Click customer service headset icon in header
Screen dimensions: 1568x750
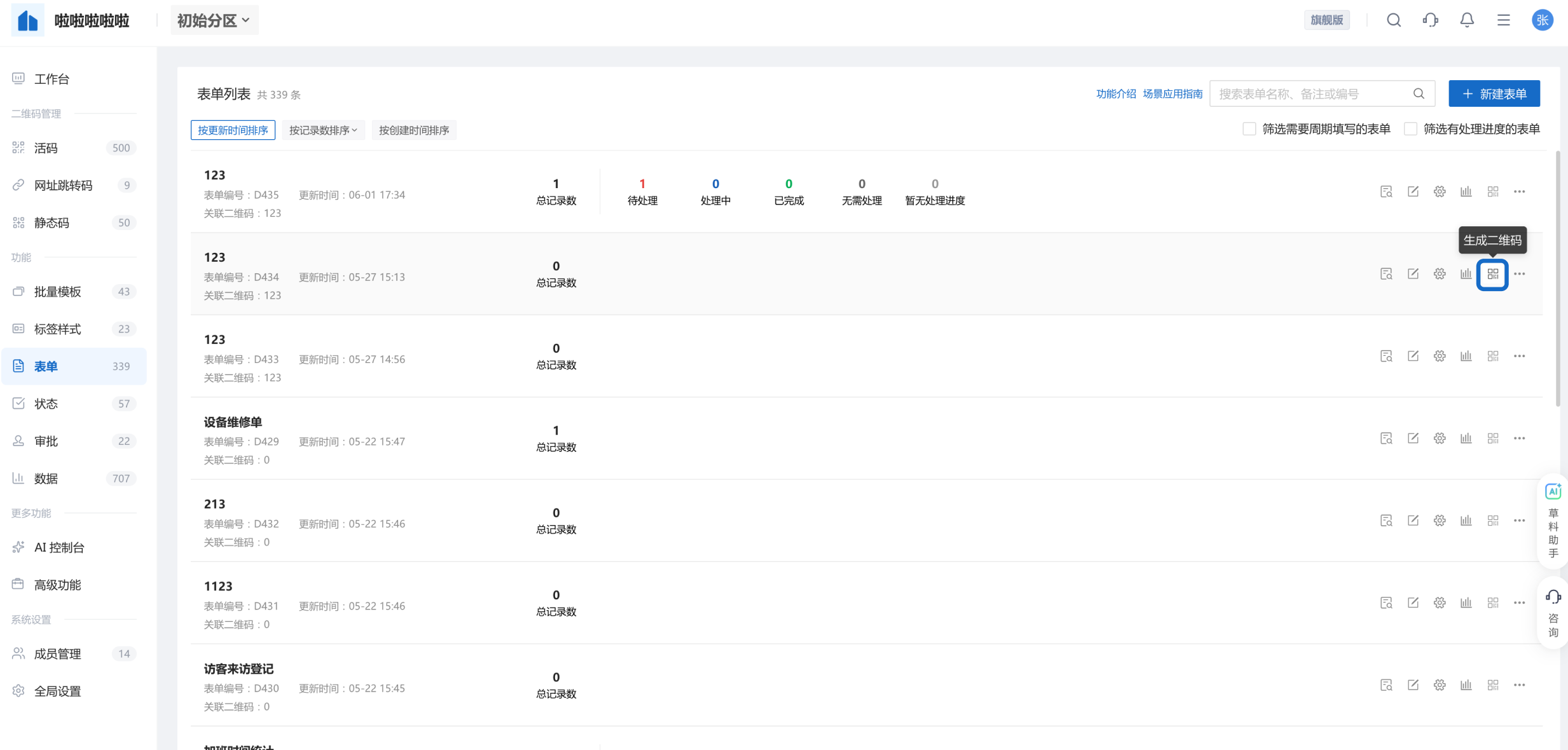point(1430,20)
